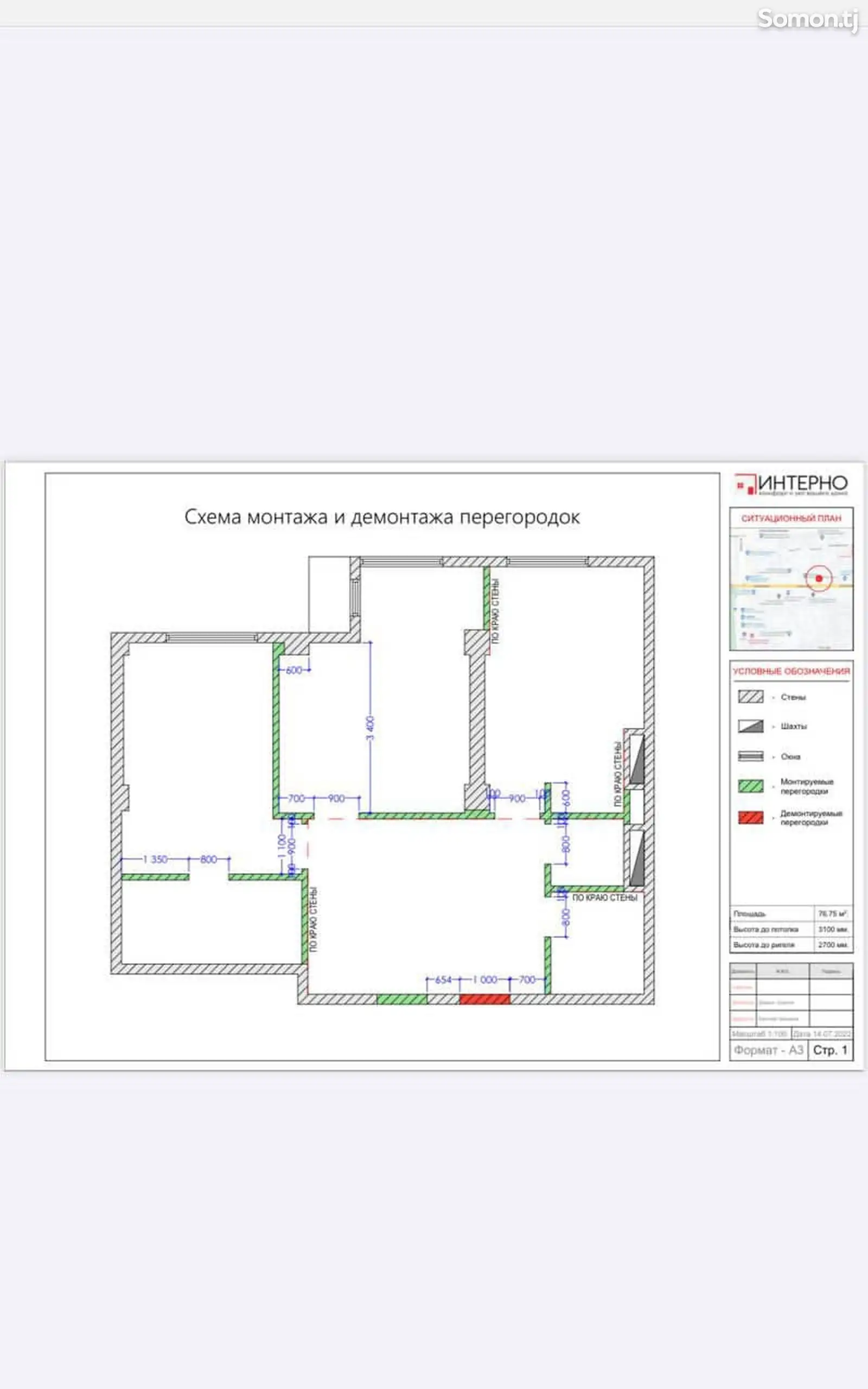This screenshot has width=868, height=1389.
Task: Select the 2700 мм beam height value
Action: click(833, 944)
